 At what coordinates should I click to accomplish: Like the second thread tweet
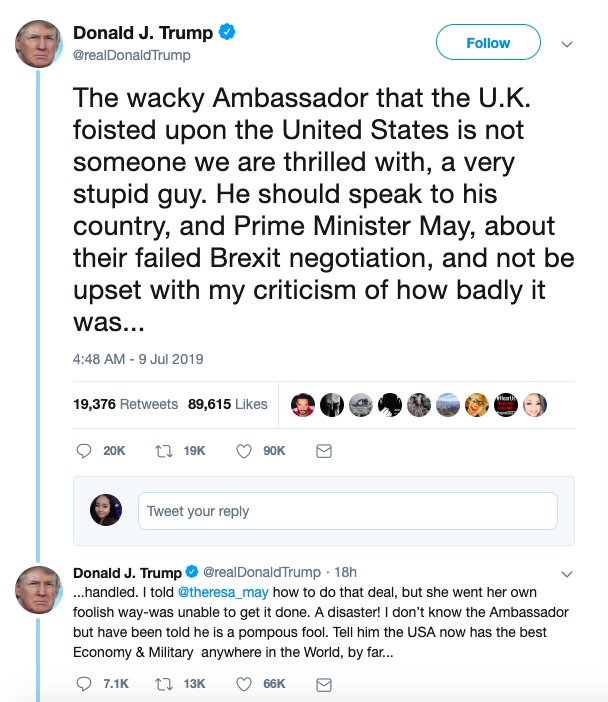[x=243, y=683]
